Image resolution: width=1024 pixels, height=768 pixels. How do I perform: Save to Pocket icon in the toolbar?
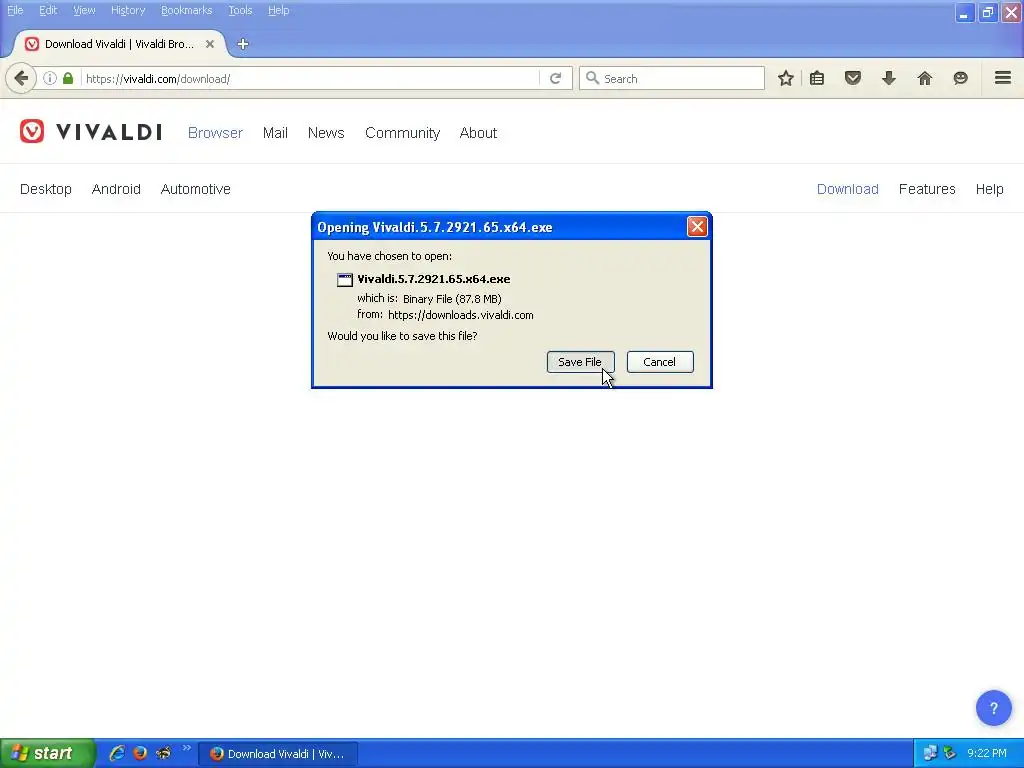click(853, 78)
